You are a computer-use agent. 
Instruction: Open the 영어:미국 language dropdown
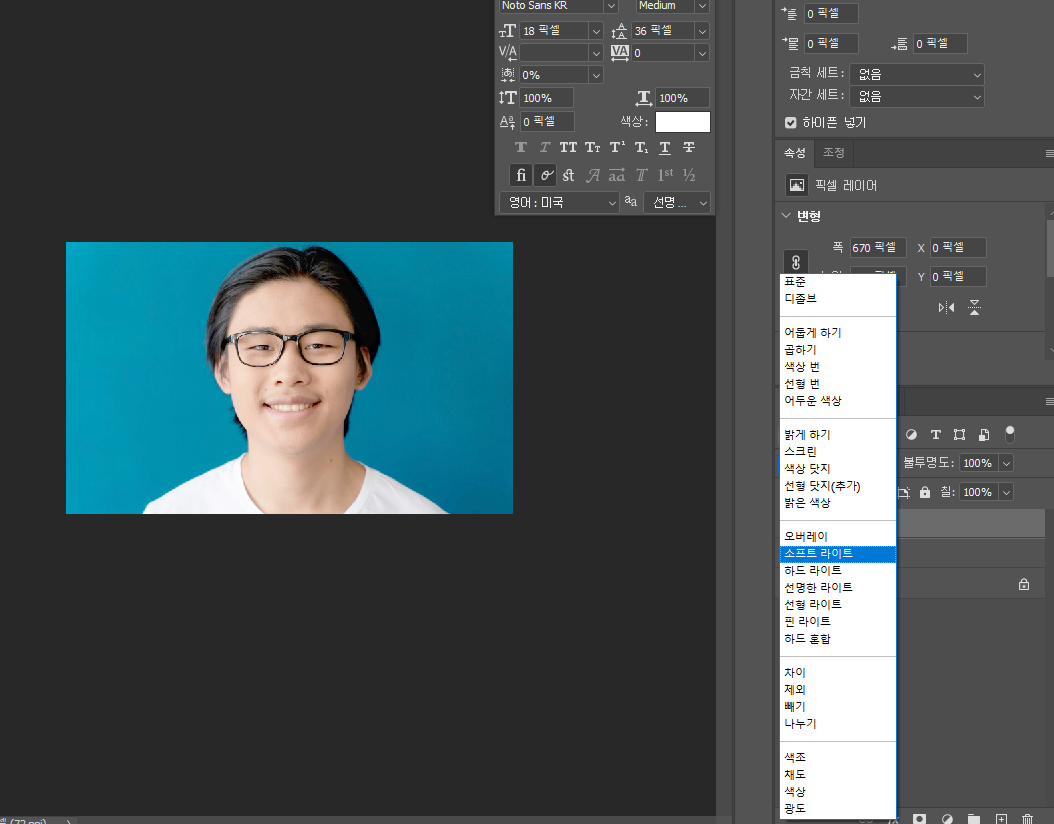[x=558, y=202]
